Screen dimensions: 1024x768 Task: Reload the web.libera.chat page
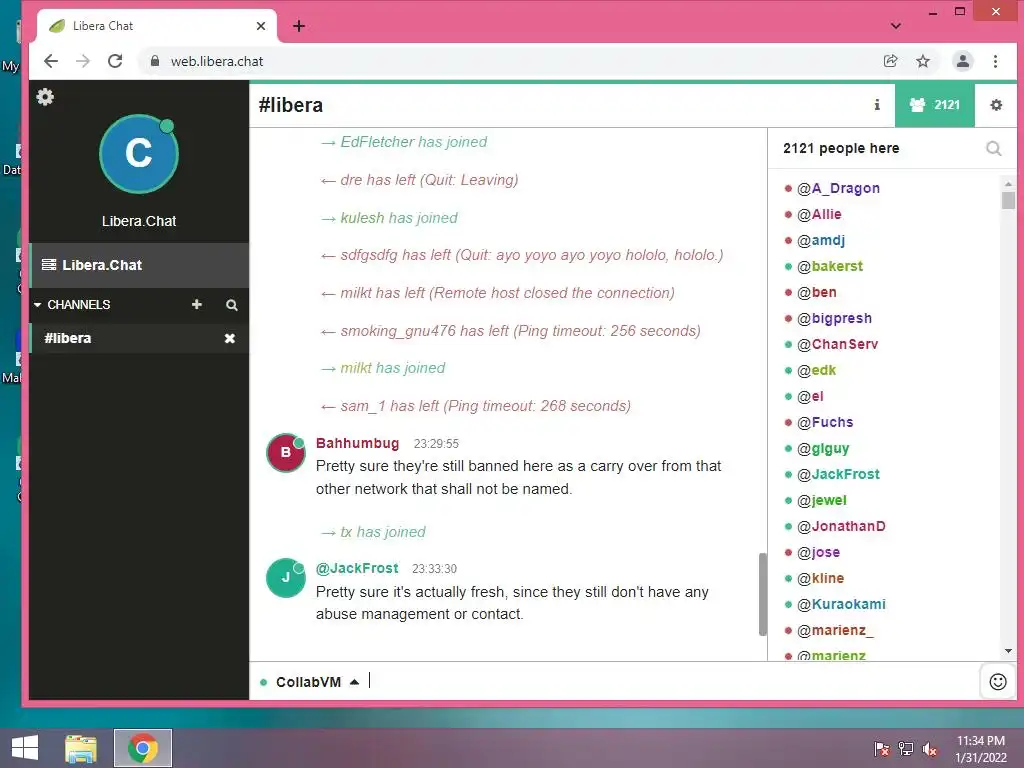point(115,61)
